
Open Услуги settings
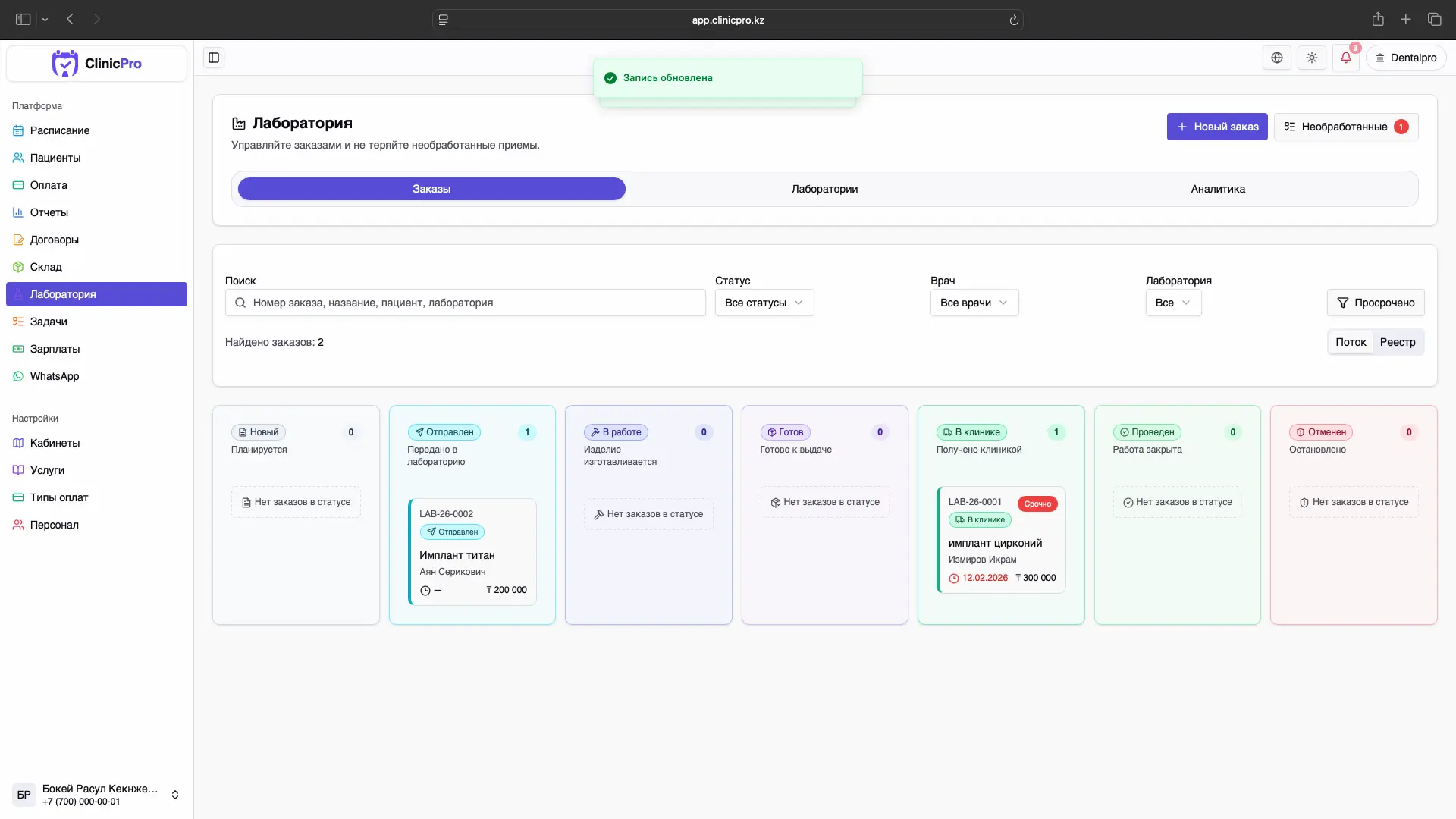pos(96,470)
